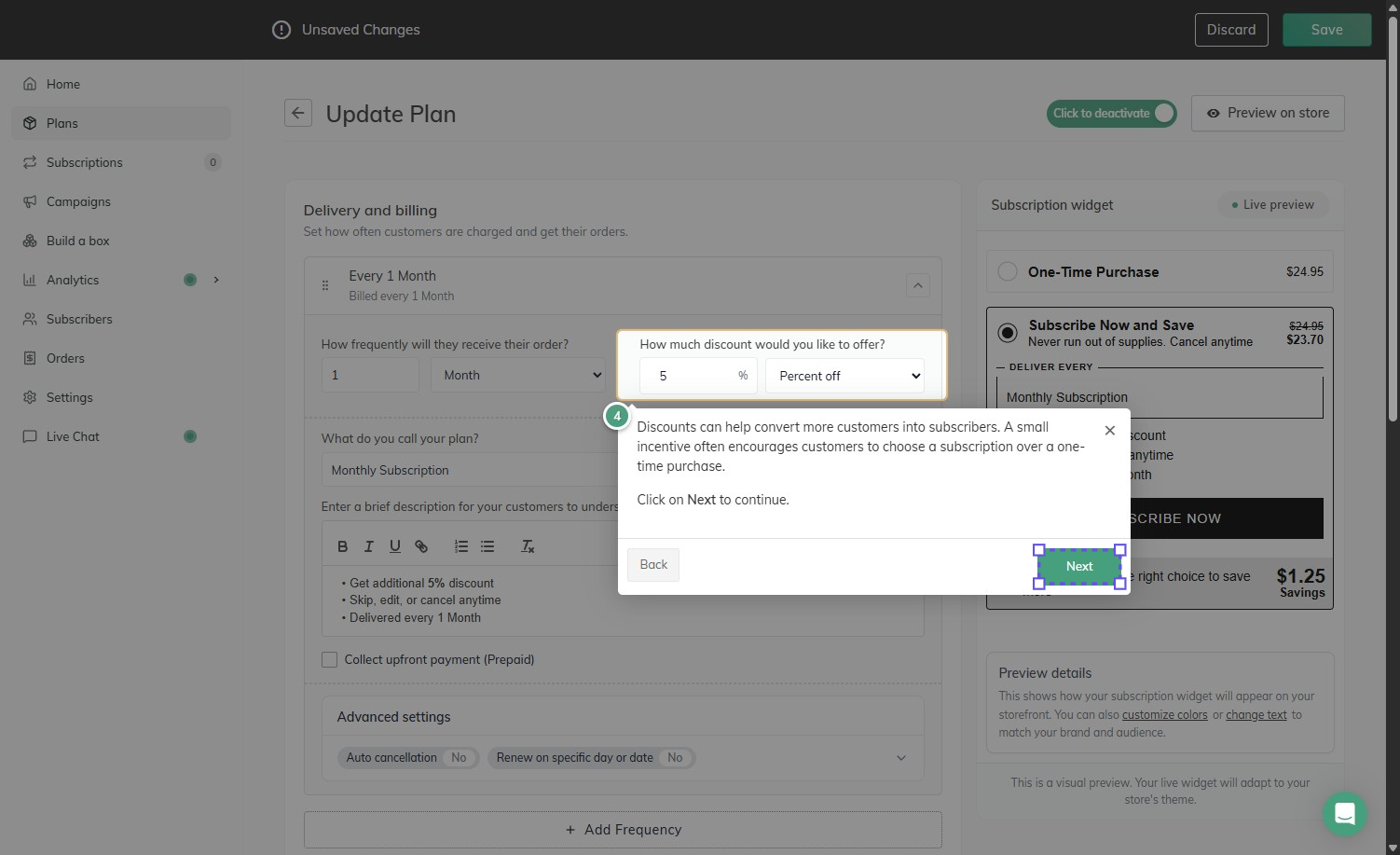Select Subscribe Now and Save radio

tap(1008, 332)
